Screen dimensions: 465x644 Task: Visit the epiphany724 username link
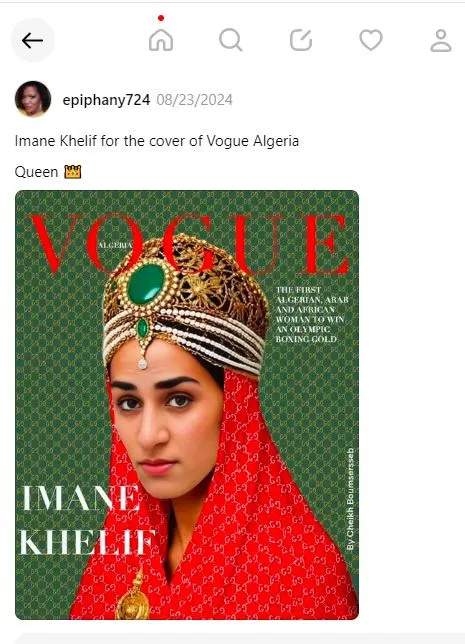[106, 100]
